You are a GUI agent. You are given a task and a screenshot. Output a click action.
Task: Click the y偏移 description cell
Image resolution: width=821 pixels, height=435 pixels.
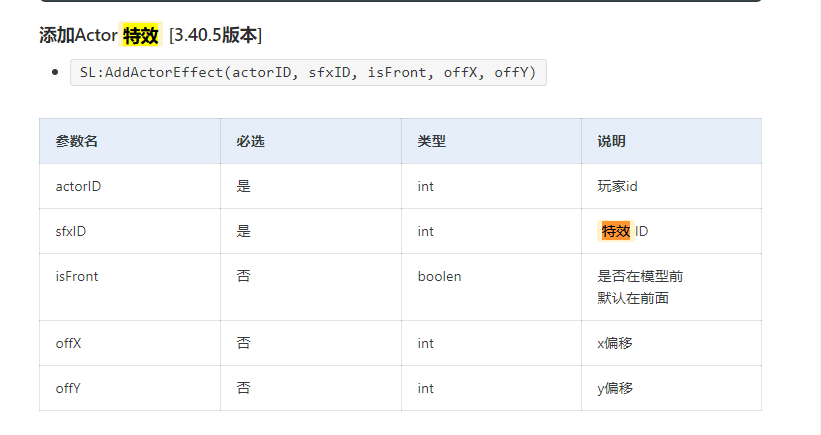coord(614,388)
